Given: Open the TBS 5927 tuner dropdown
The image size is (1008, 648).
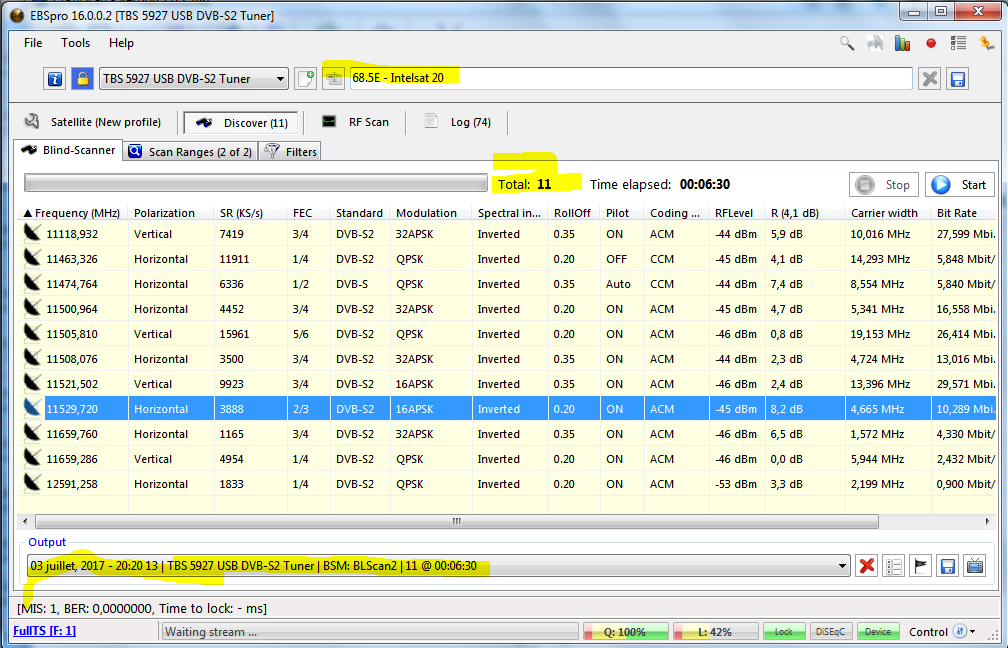Looking at the screenshot, I should pyautogui.click(x=280, y=79).
